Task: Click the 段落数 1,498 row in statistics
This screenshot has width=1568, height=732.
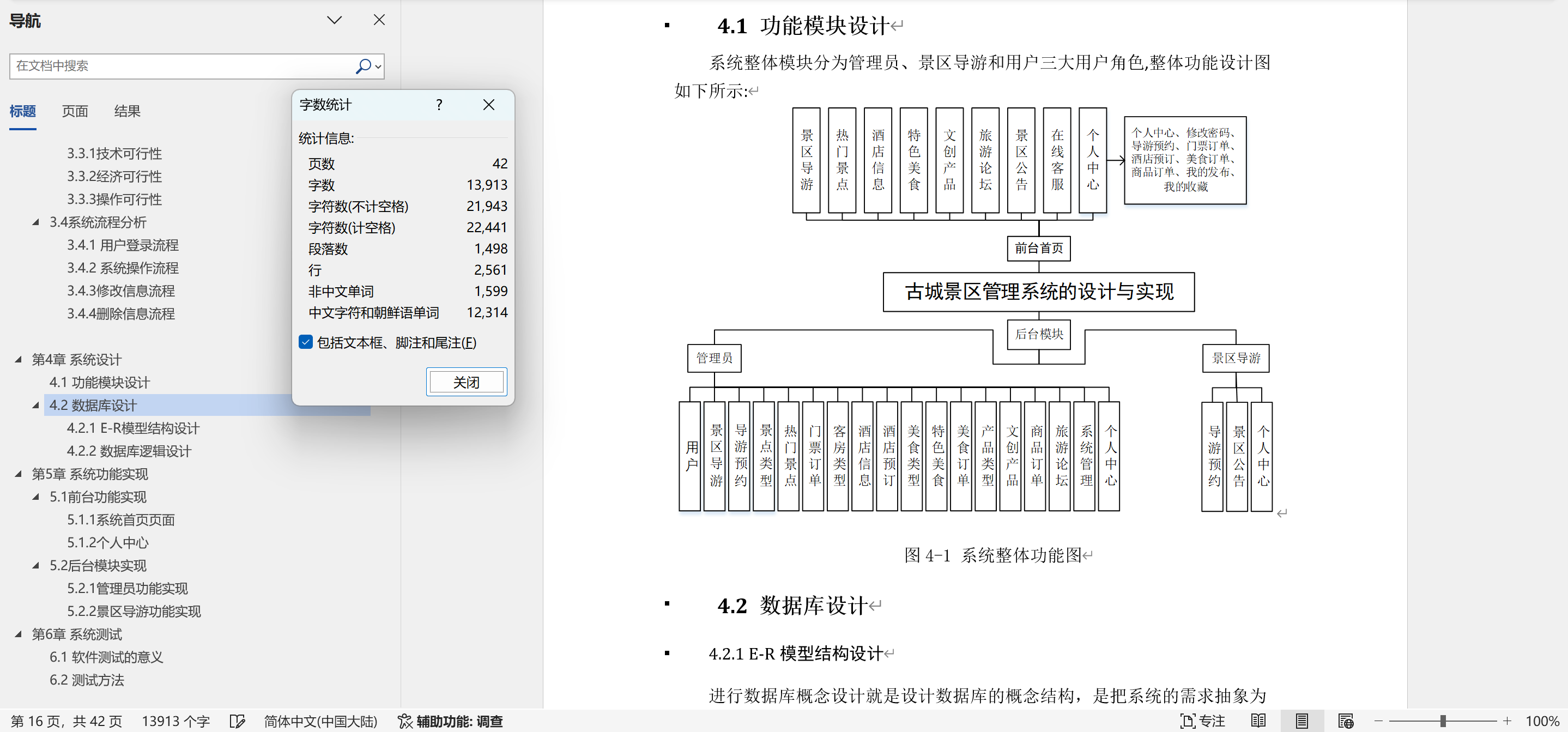Action: click(x=407, y=249)
